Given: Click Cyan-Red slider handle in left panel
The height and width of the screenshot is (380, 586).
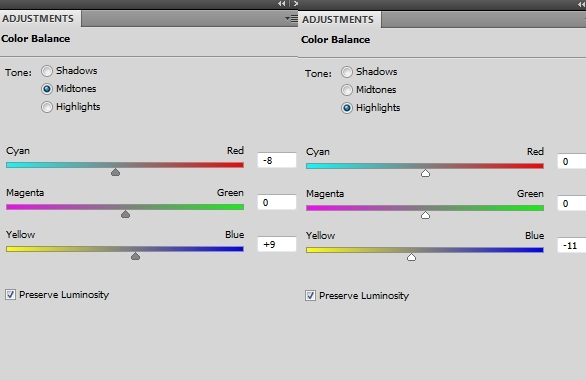Looking at the screenshot, I should (x=115, y=172).
